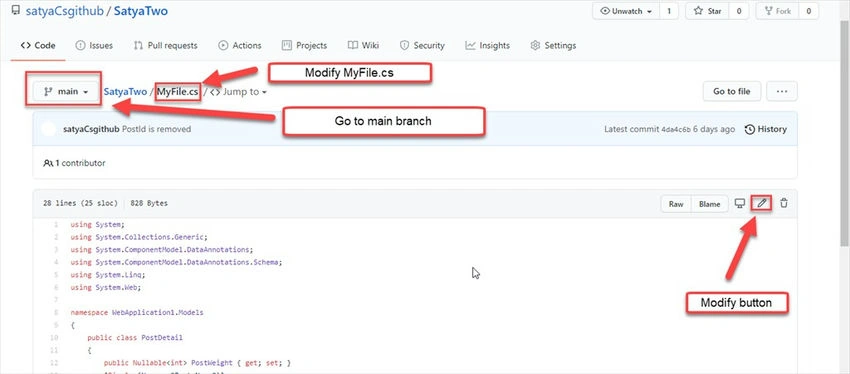Viewport: 850px width, 374px height.
Task: Open the Unwatch notifications dropdown
Action: (x=626, y=11)
